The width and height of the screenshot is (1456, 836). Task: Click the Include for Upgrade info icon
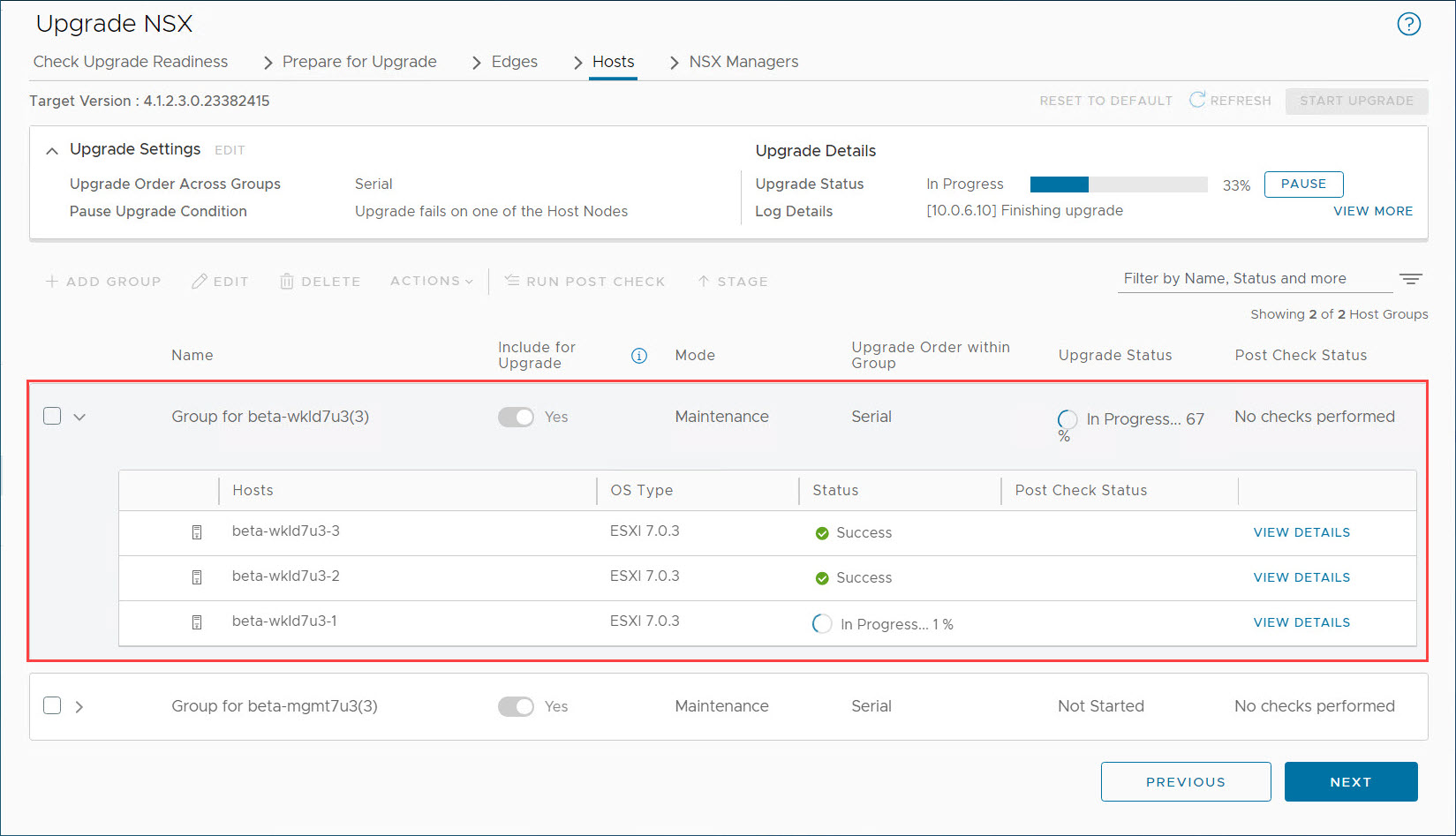click(639, 356)
